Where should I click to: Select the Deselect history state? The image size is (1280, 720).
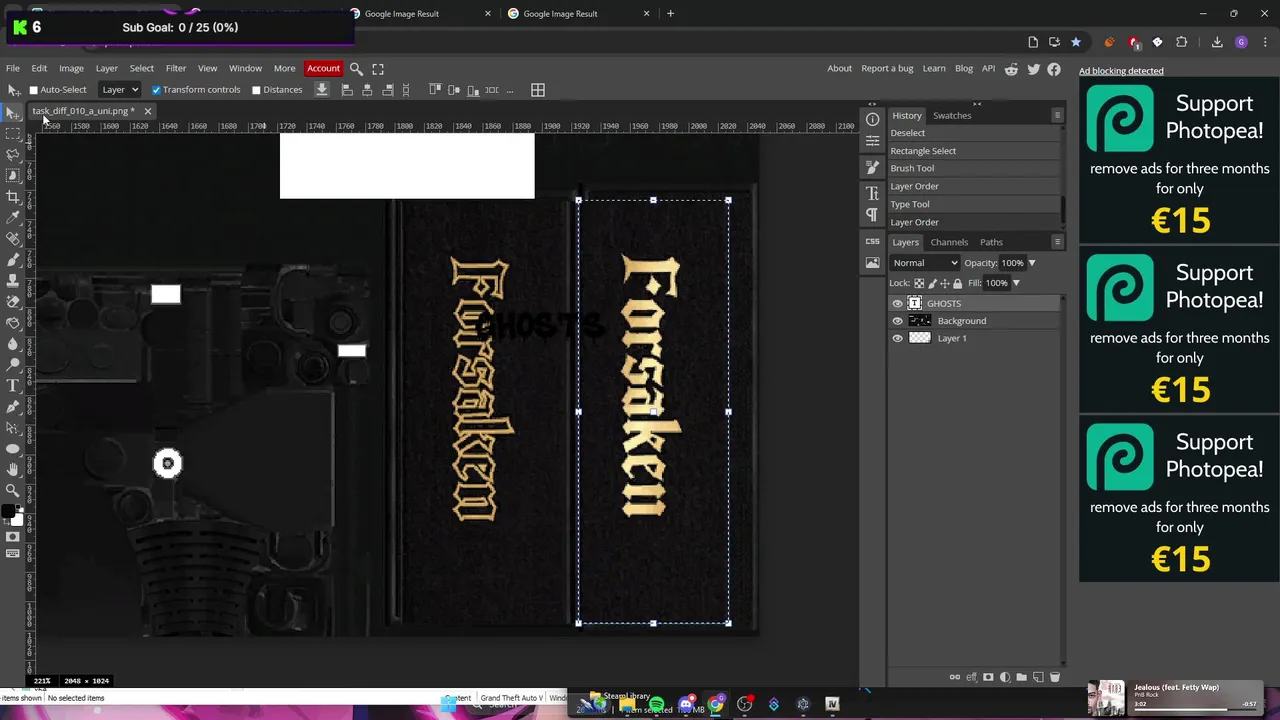pyautogui.click(x=974, y=133)
